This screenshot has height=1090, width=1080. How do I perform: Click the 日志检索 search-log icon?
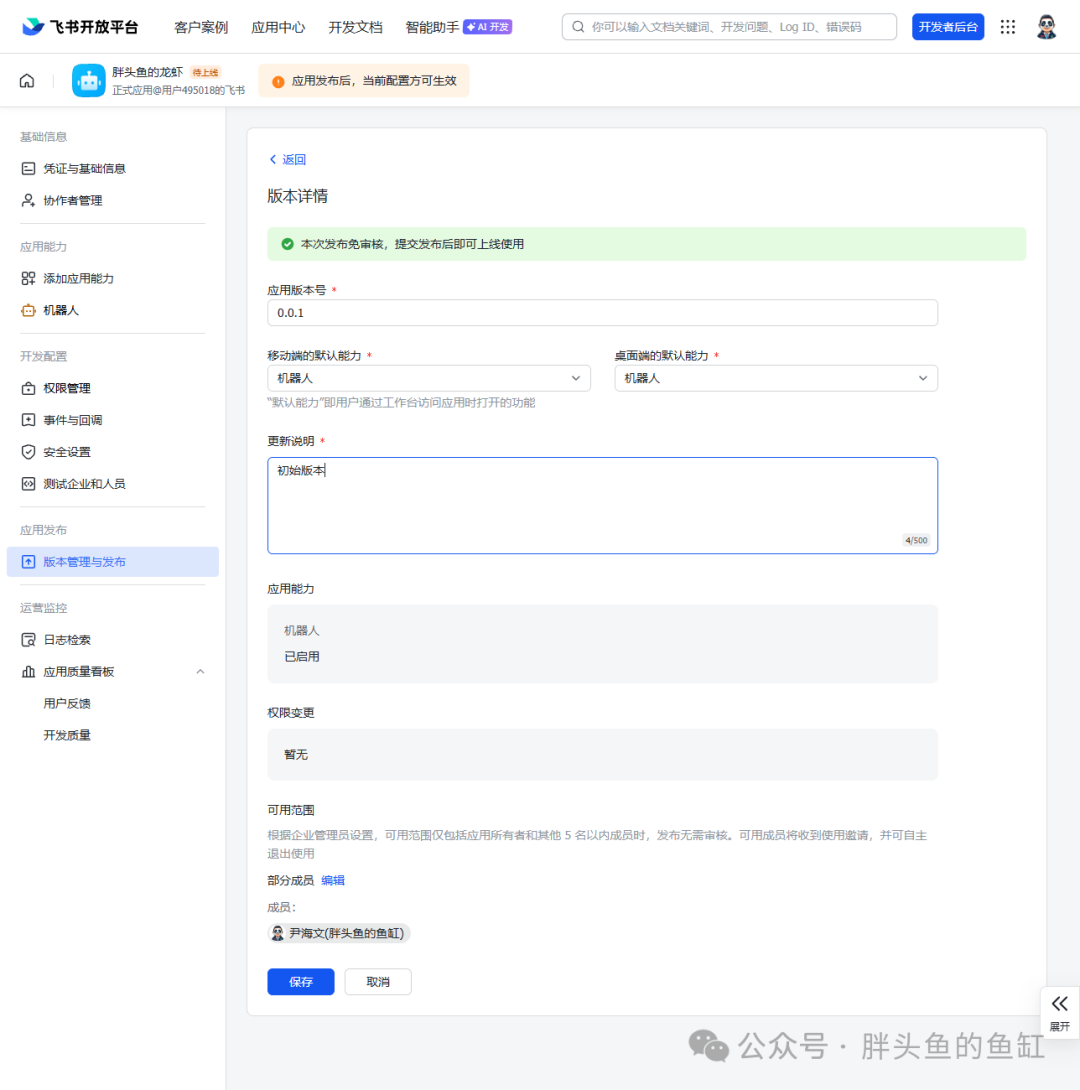click(28, 640)
